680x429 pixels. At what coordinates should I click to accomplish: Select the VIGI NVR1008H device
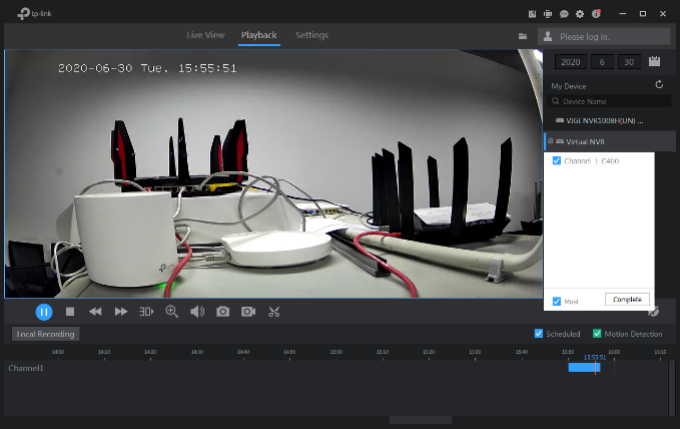604,120
